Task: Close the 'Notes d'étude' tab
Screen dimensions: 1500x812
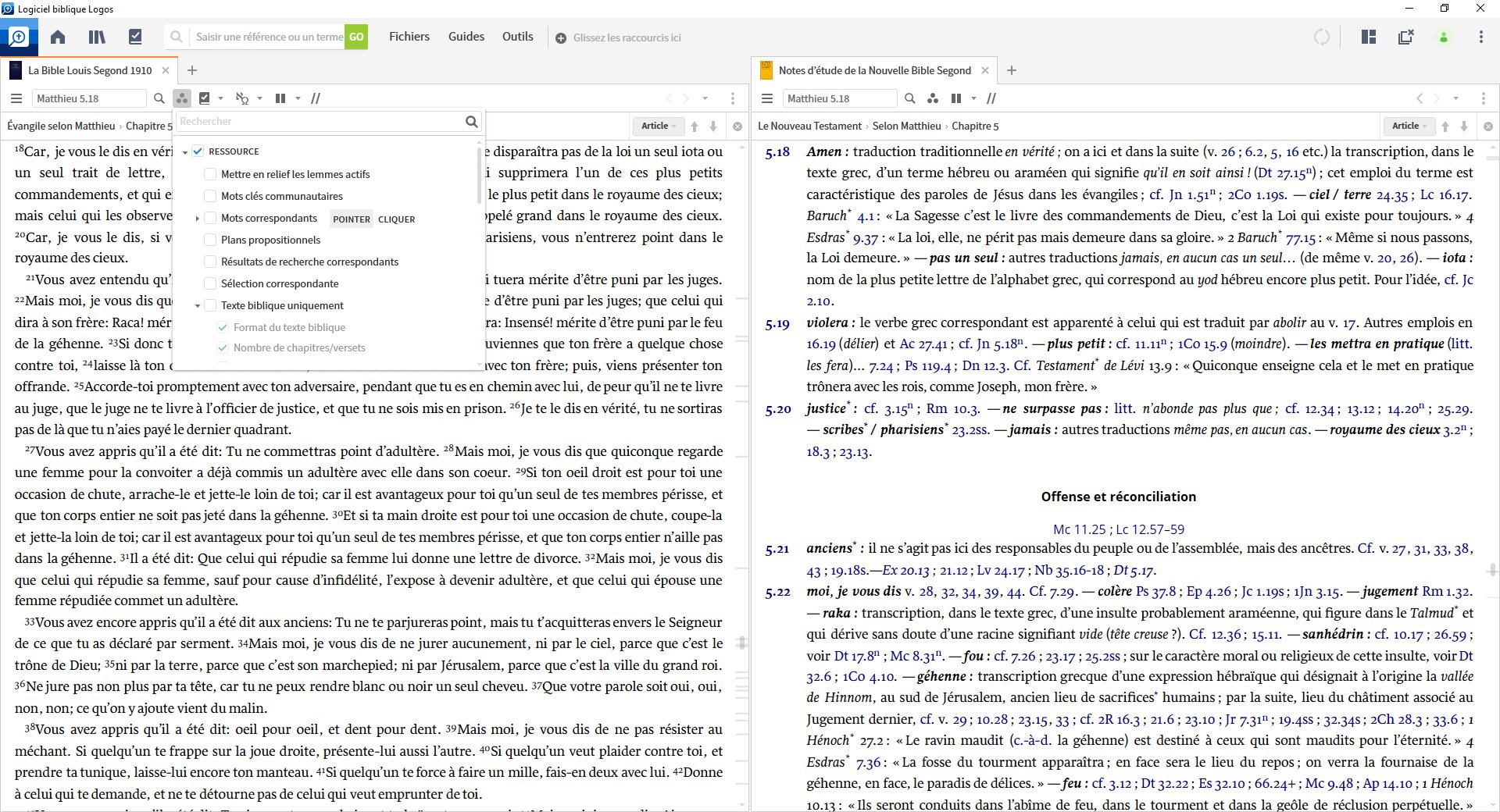Action: coord(985,70)
